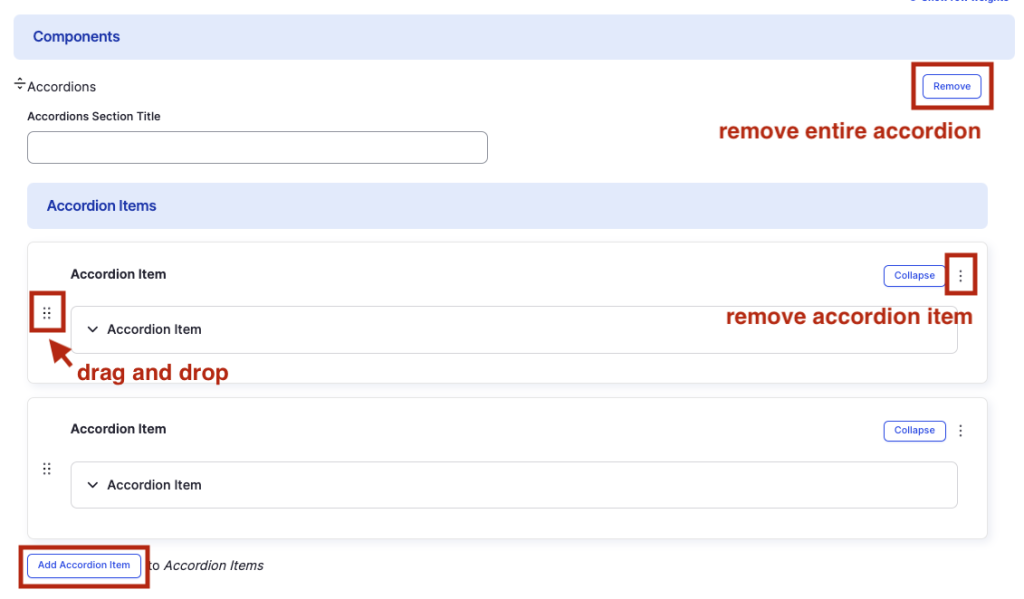Expand the first Accordion Item chevron
The image size is (1024, 599).
tap(93, 329)
